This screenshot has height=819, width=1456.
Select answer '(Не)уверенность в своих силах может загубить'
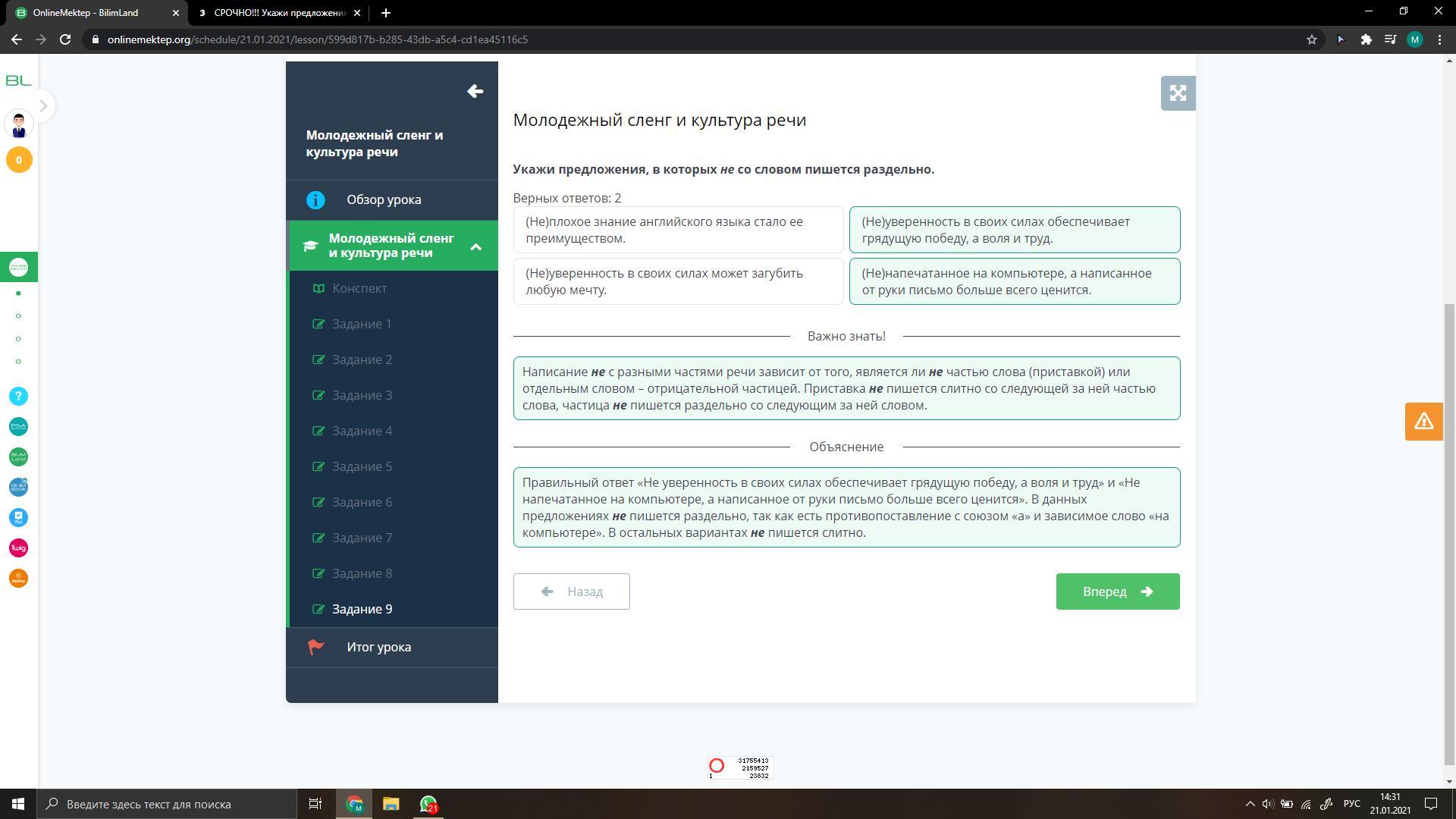[678, 281]
